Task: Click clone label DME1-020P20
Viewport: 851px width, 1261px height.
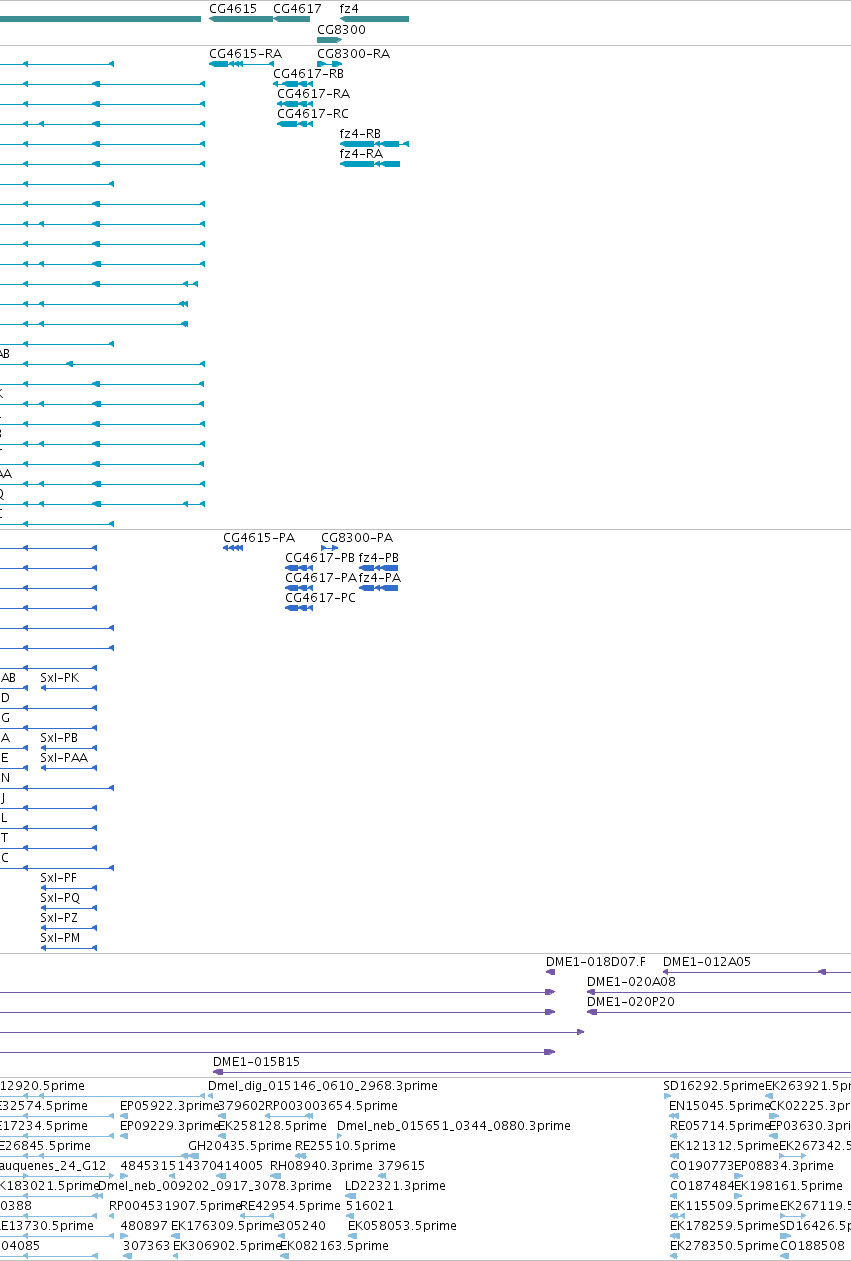Action: [631, 1002]
